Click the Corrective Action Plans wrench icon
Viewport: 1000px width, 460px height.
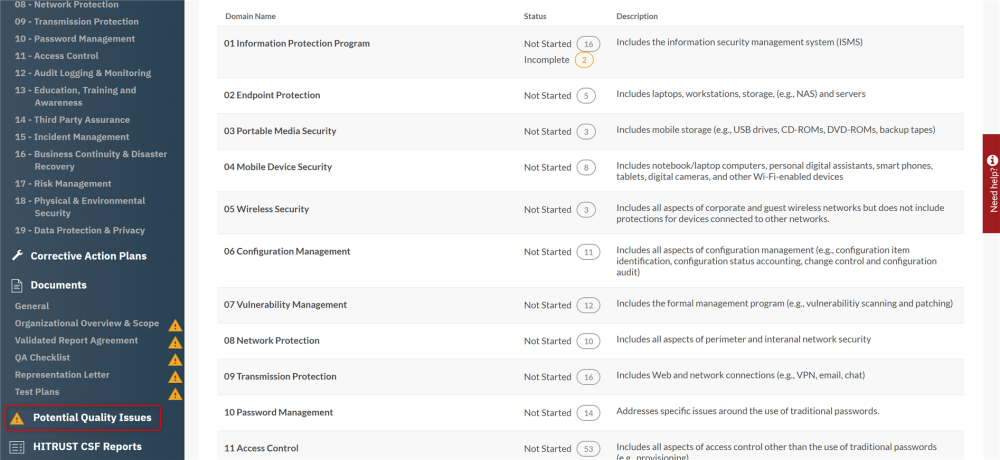coord(17,256)
